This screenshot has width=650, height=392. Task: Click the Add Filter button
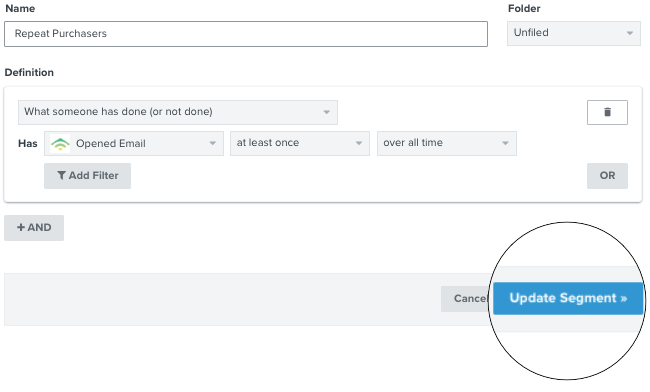87,176
